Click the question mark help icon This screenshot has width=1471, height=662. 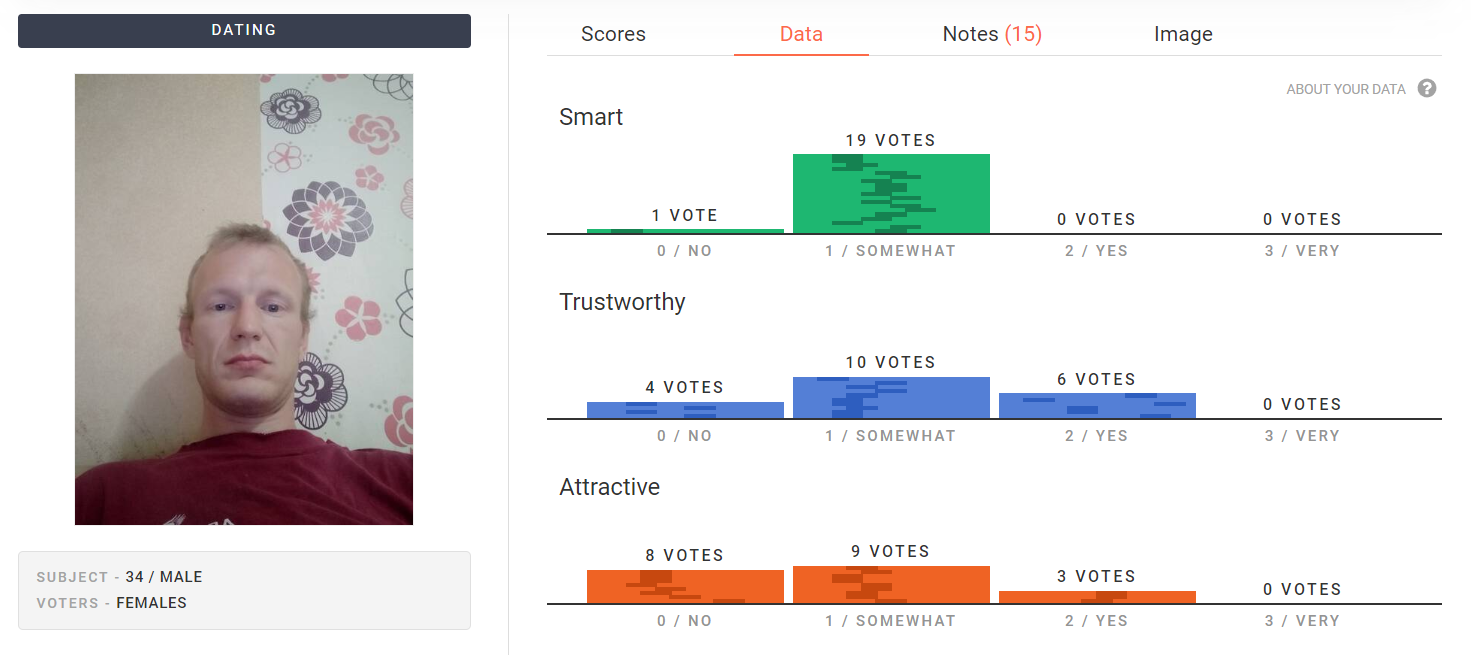tap(1427, 88)
